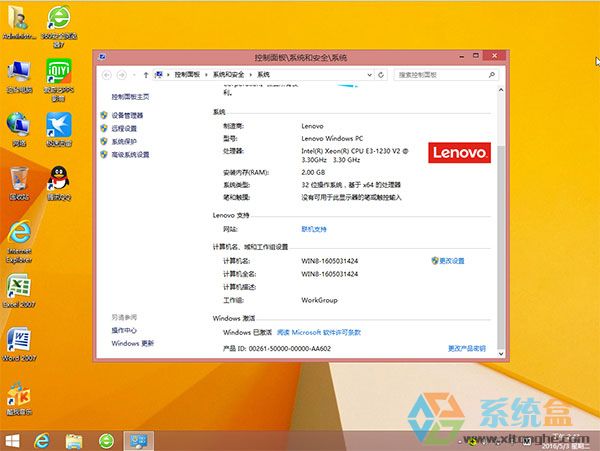Select the 系统和安全 breadcrumb segment
600x451 pixels.
(x=228, y=75)
